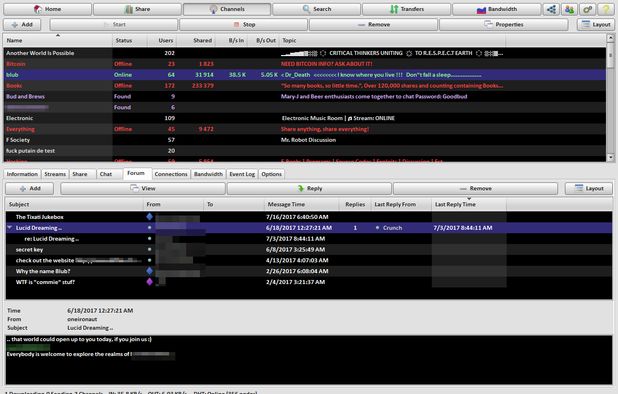This screenshot has height=394, width=618.
Task: Sort channels by Users column
Action: pos(162,40)
